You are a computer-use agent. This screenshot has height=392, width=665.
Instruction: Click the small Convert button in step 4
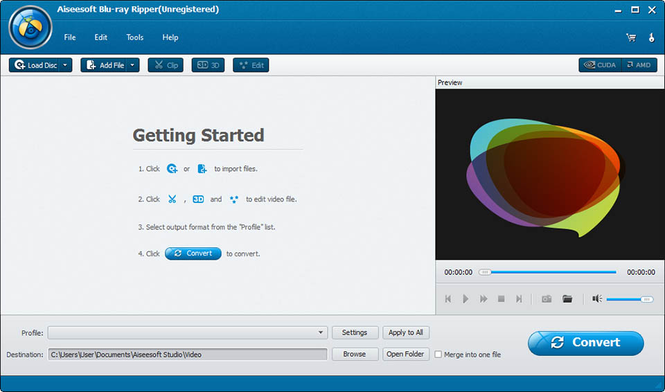193,253
